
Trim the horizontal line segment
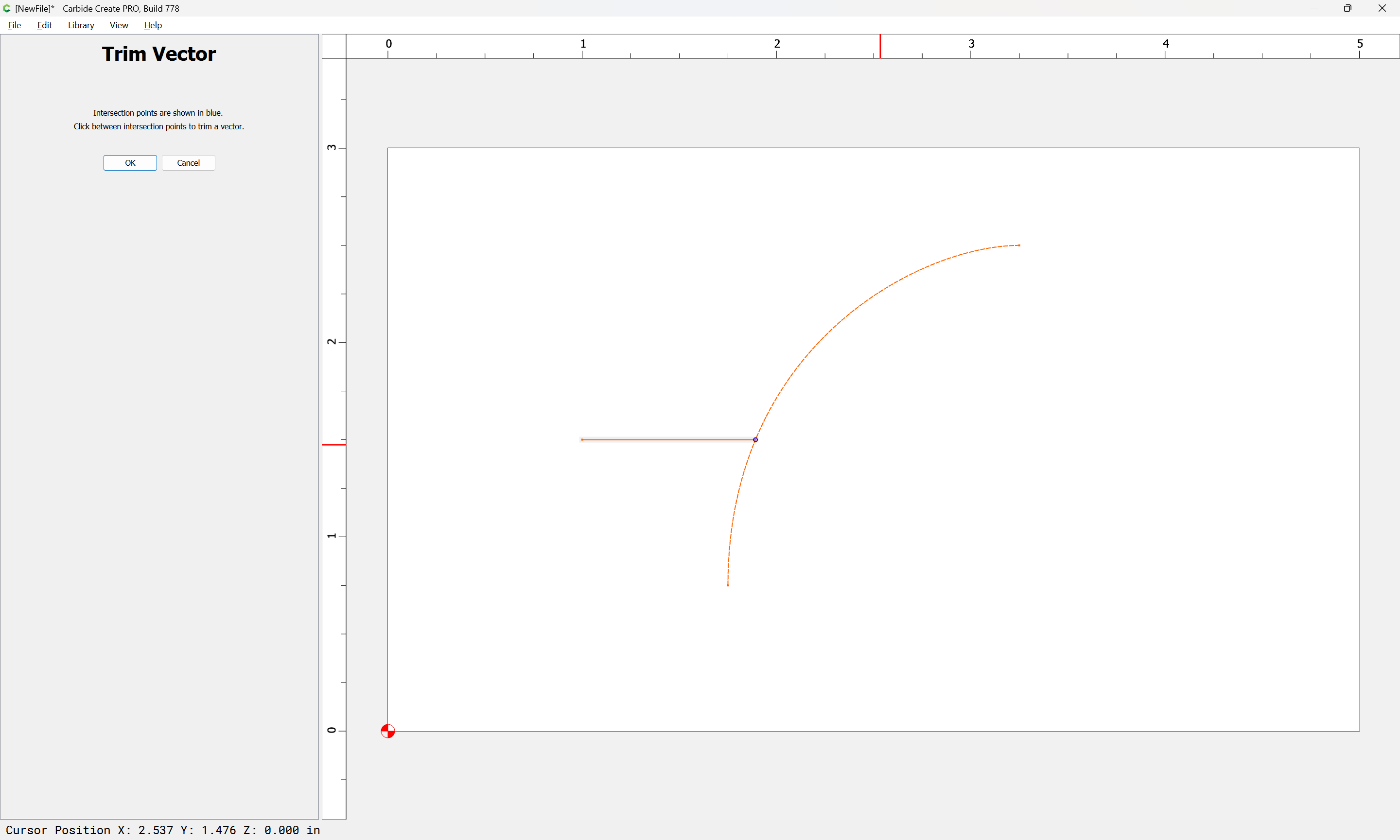click(x=668, y=439)
